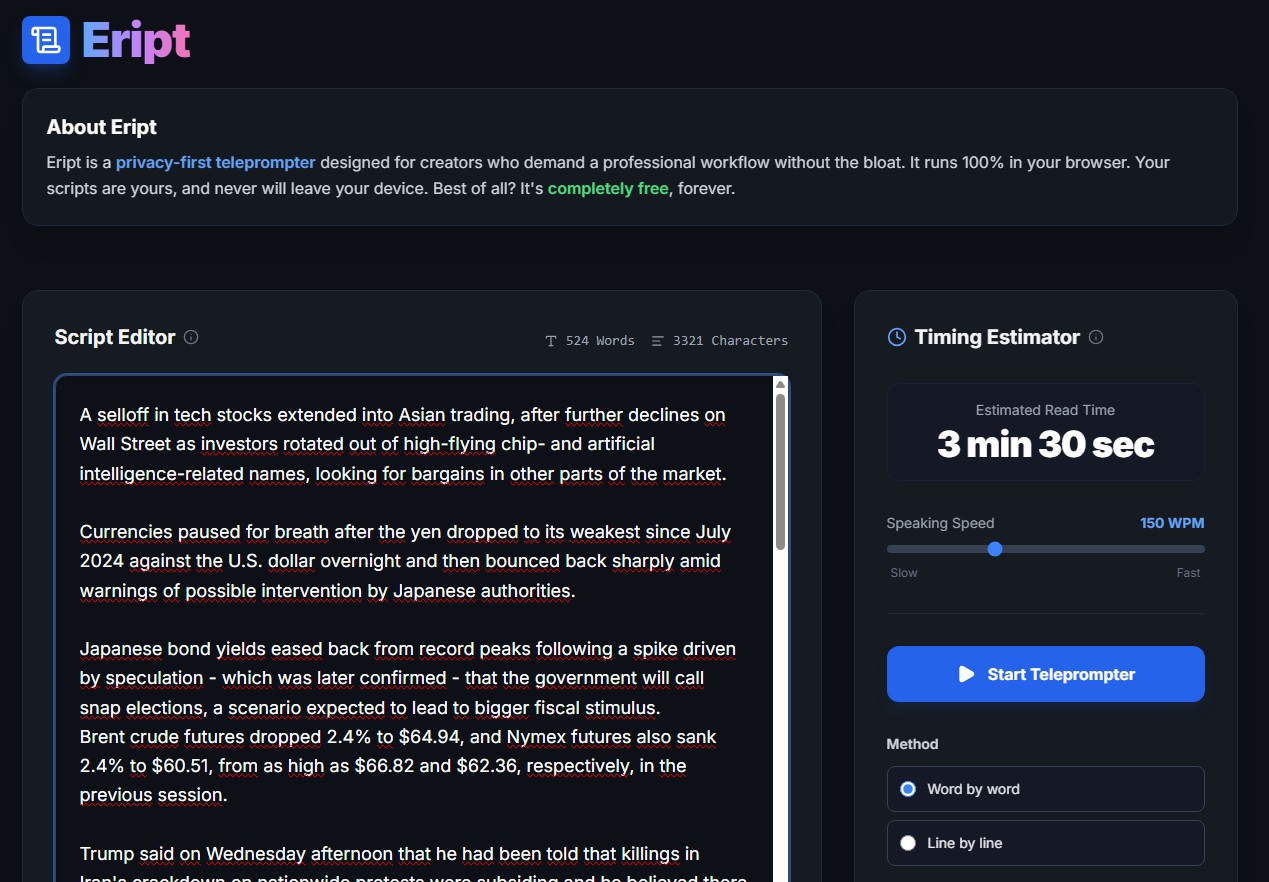This screenshot has height=882, width=1269.
Task: Click the script editor scrollbar thumb
Action: (780, 470)
